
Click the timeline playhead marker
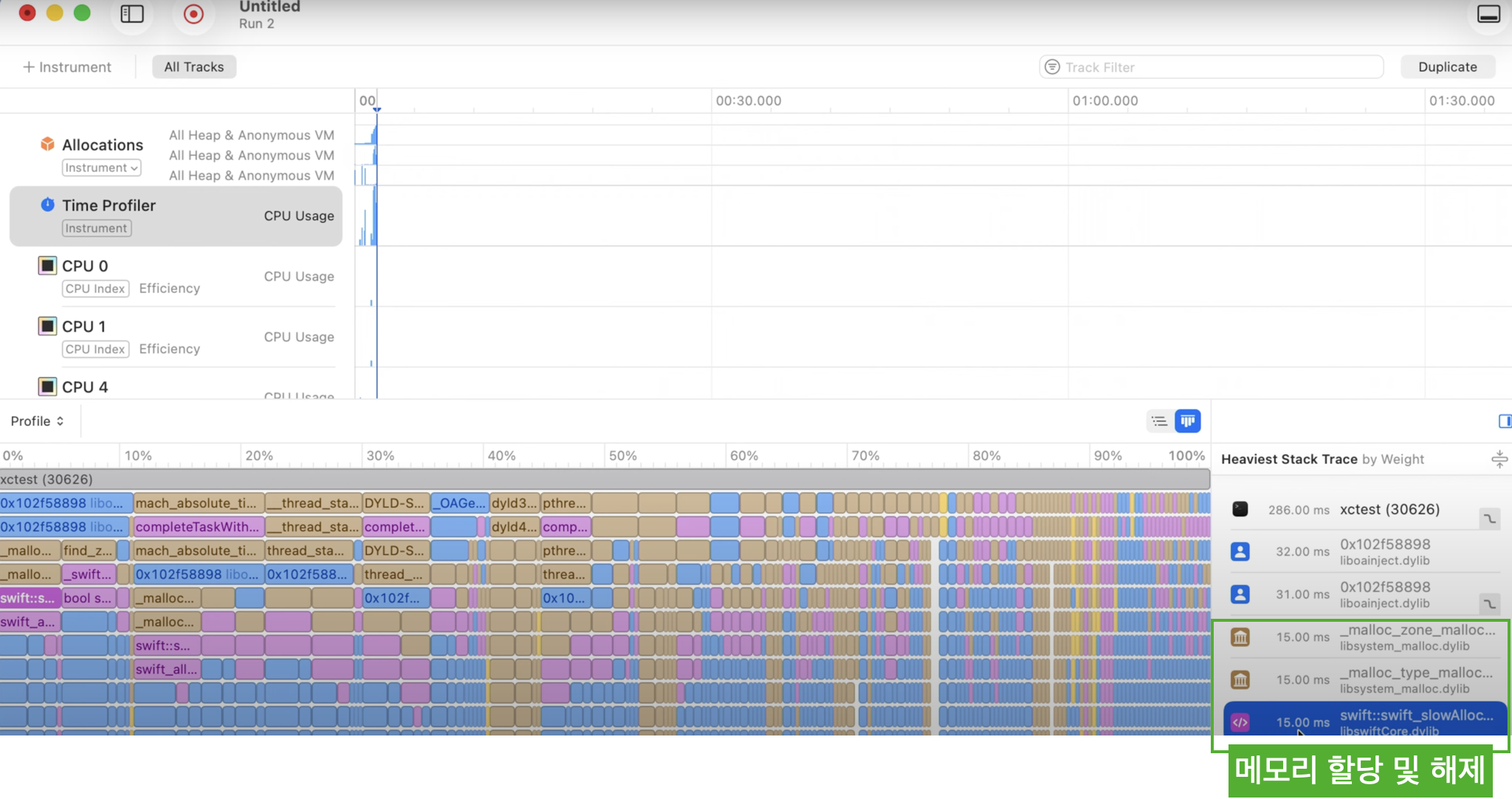(x=377, y=109)
